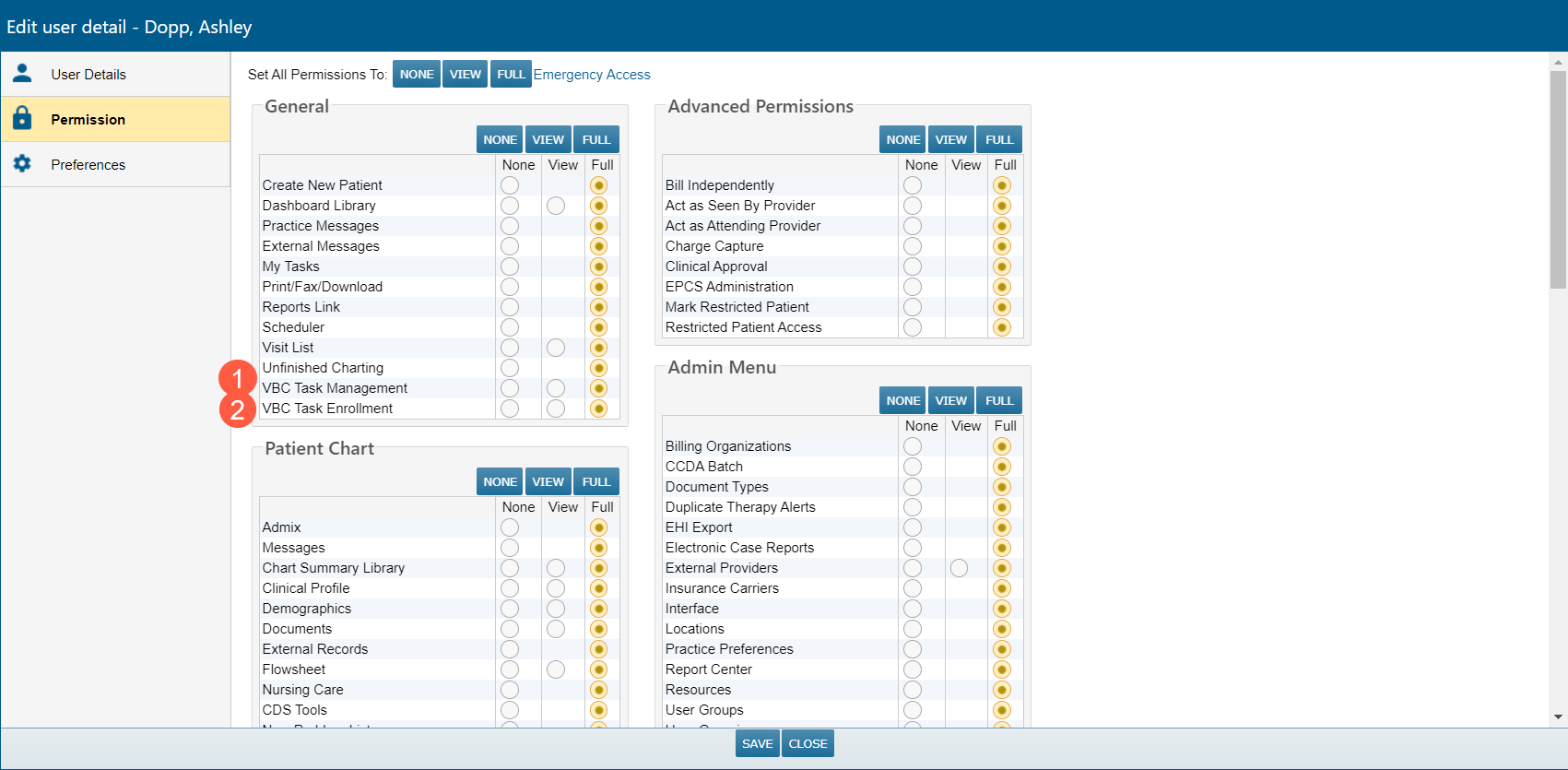Click the scrollbar up arrow
Image resolution: width=1568 pixels, height=770 pixels.
[1558, 63]
